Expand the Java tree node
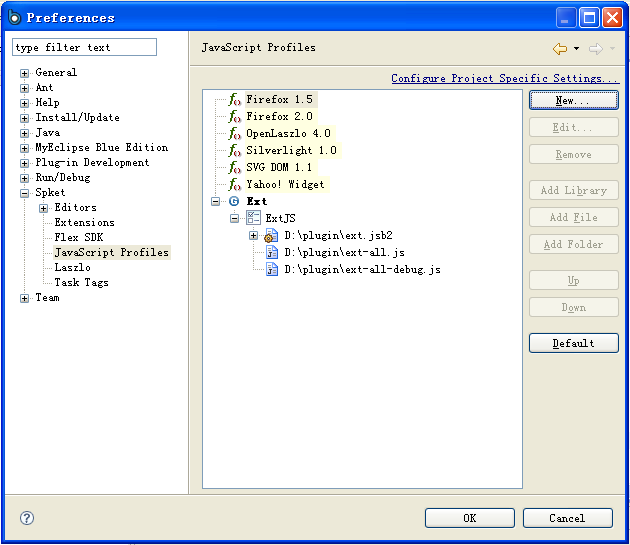630x545 pixels. click(25, 133)
